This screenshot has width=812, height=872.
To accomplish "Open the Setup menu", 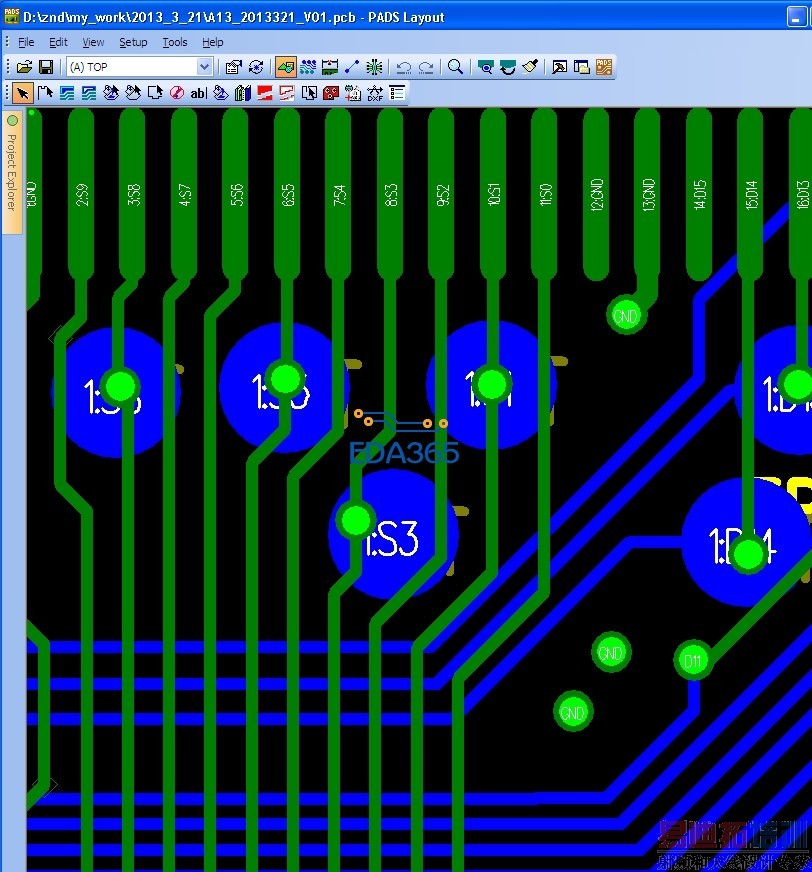I will (x=133, y=42).
